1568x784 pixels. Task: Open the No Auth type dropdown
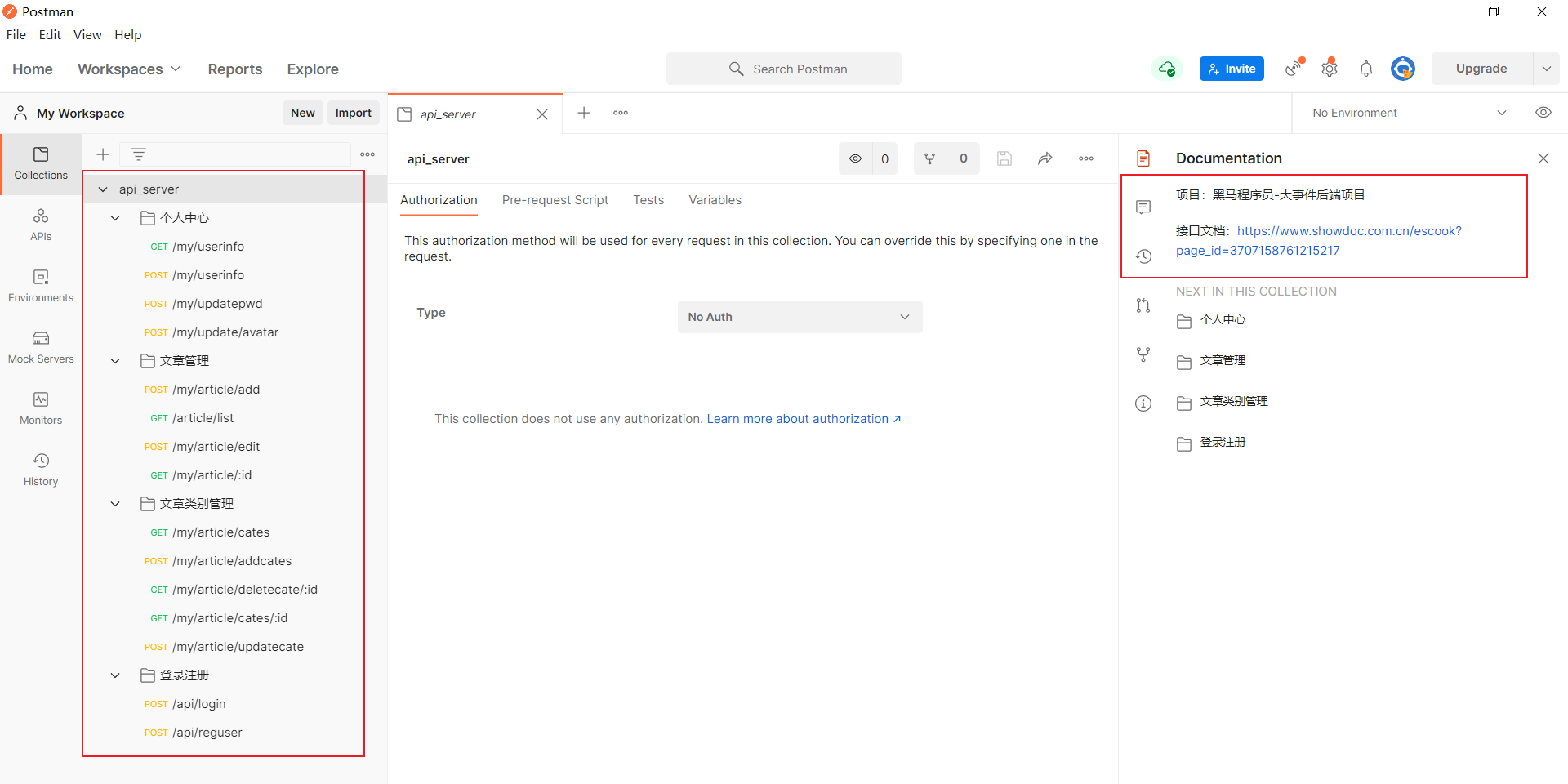(800, 317)
